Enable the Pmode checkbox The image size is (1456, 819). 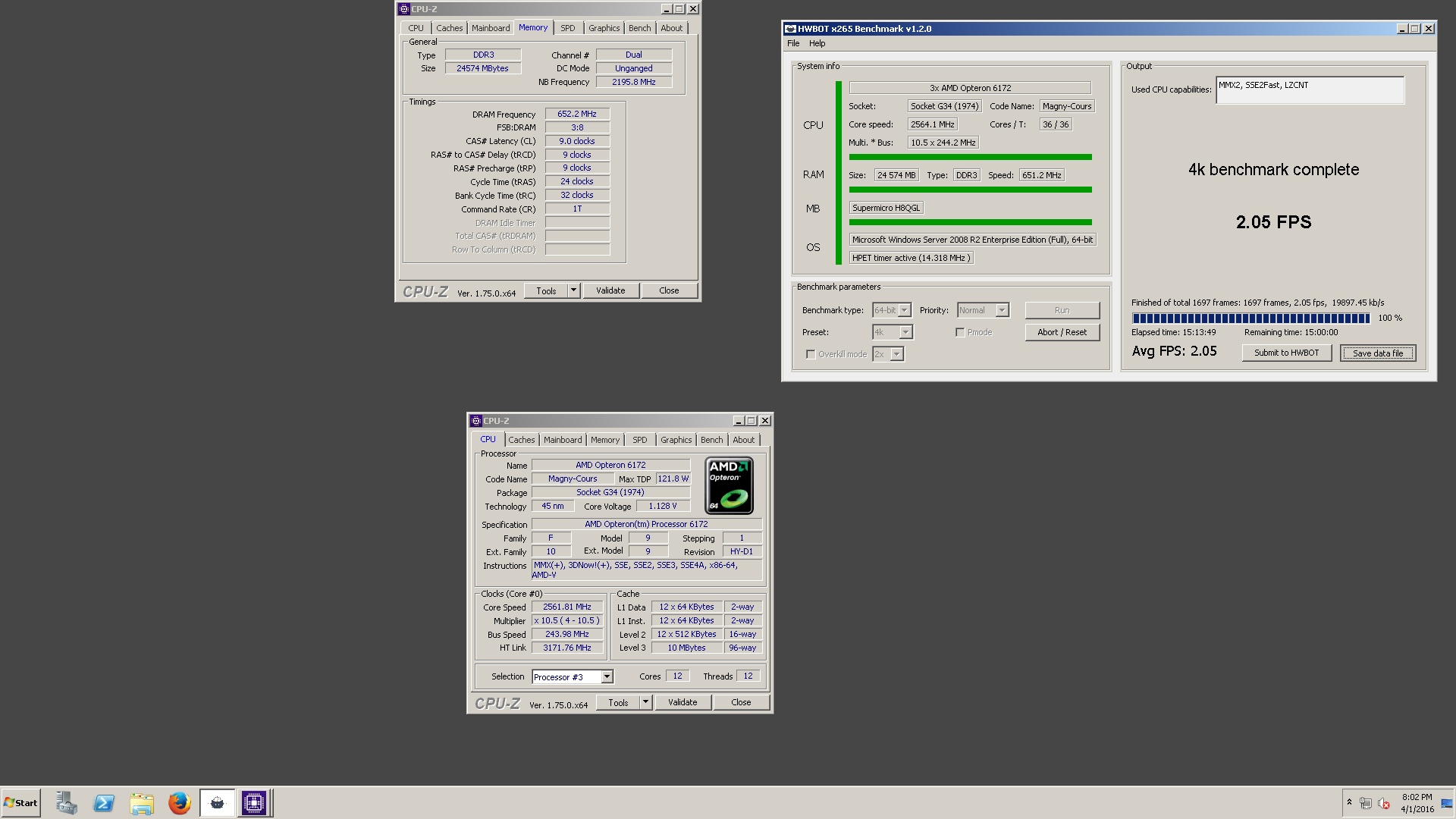pyautogui.click(x=960, y=332)
